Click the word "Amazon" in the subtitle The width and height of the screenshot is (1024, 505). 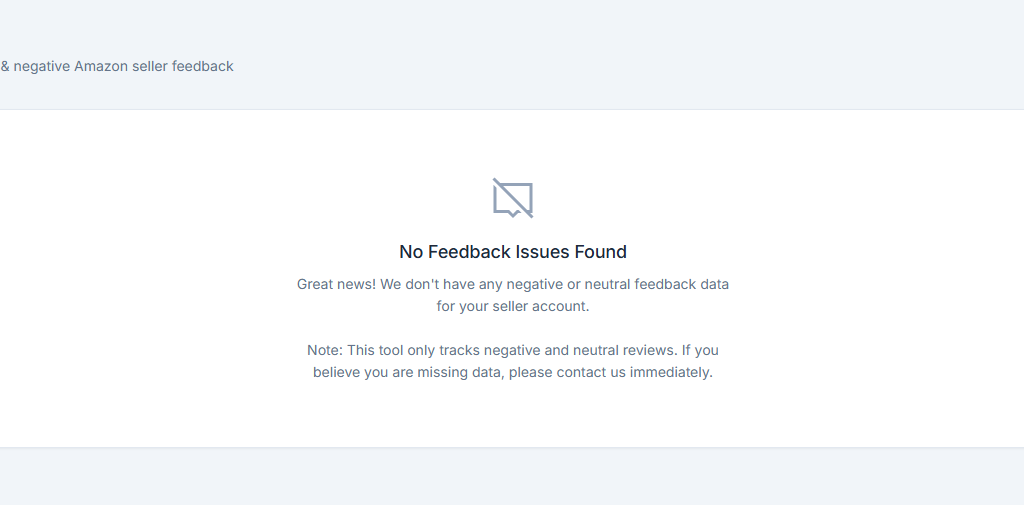click(x=101, y=66)
